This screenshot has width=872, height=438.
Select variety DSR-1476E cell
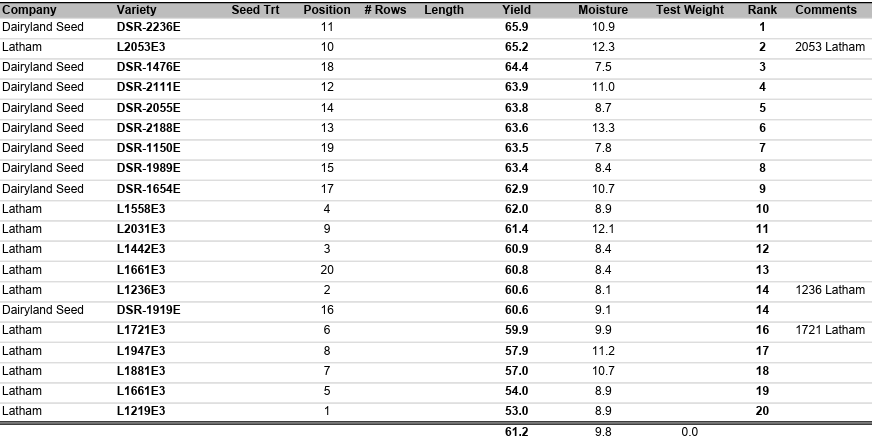coord(148,67)
